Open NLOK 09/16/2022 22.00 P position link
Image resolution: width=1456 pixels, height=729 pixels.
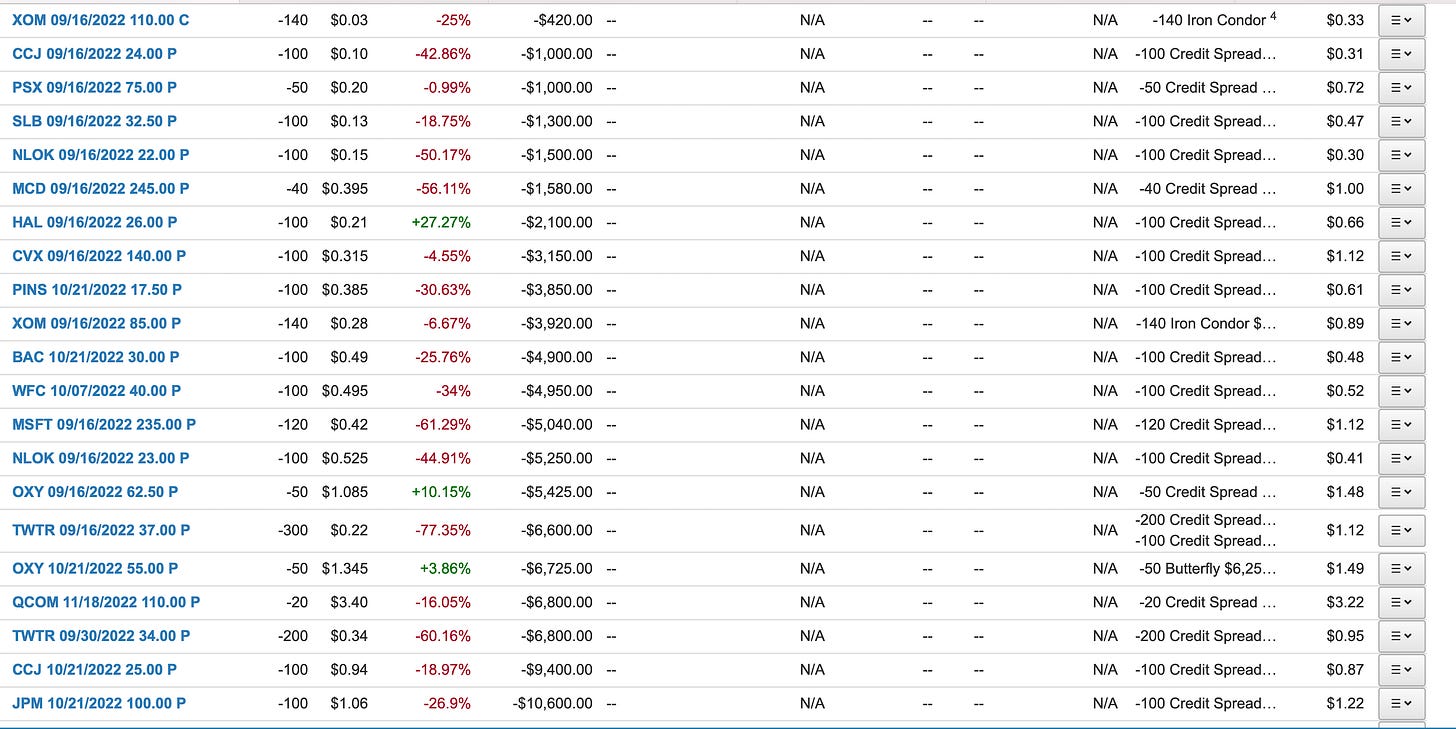(100, 155)
